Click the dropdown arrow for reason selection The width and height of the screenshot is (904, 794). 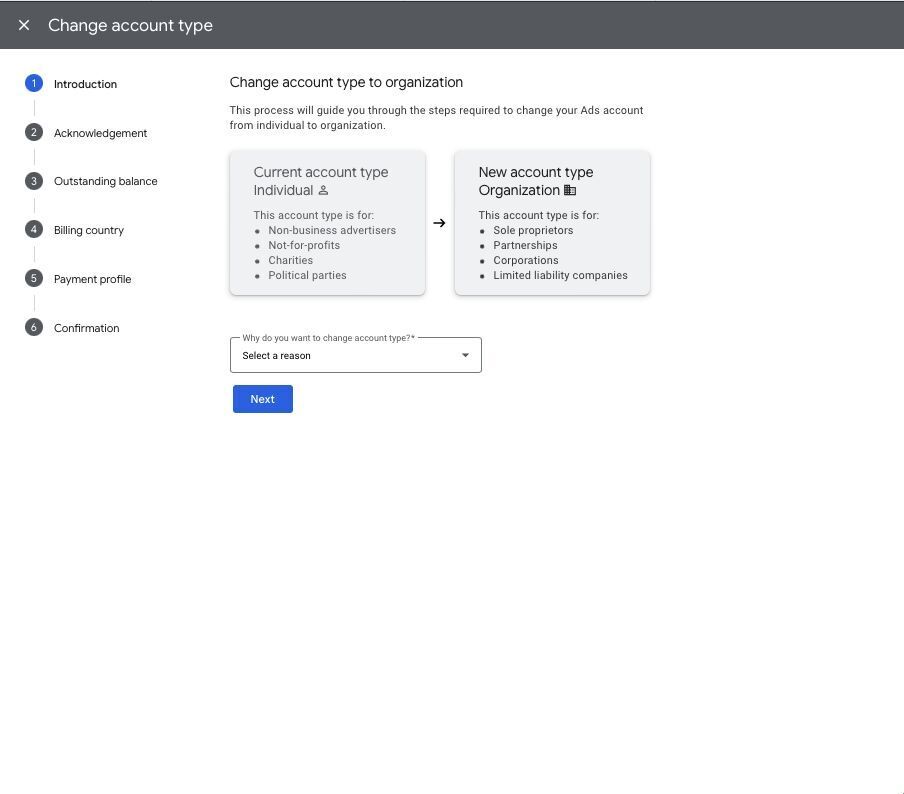tap(465, 355)
